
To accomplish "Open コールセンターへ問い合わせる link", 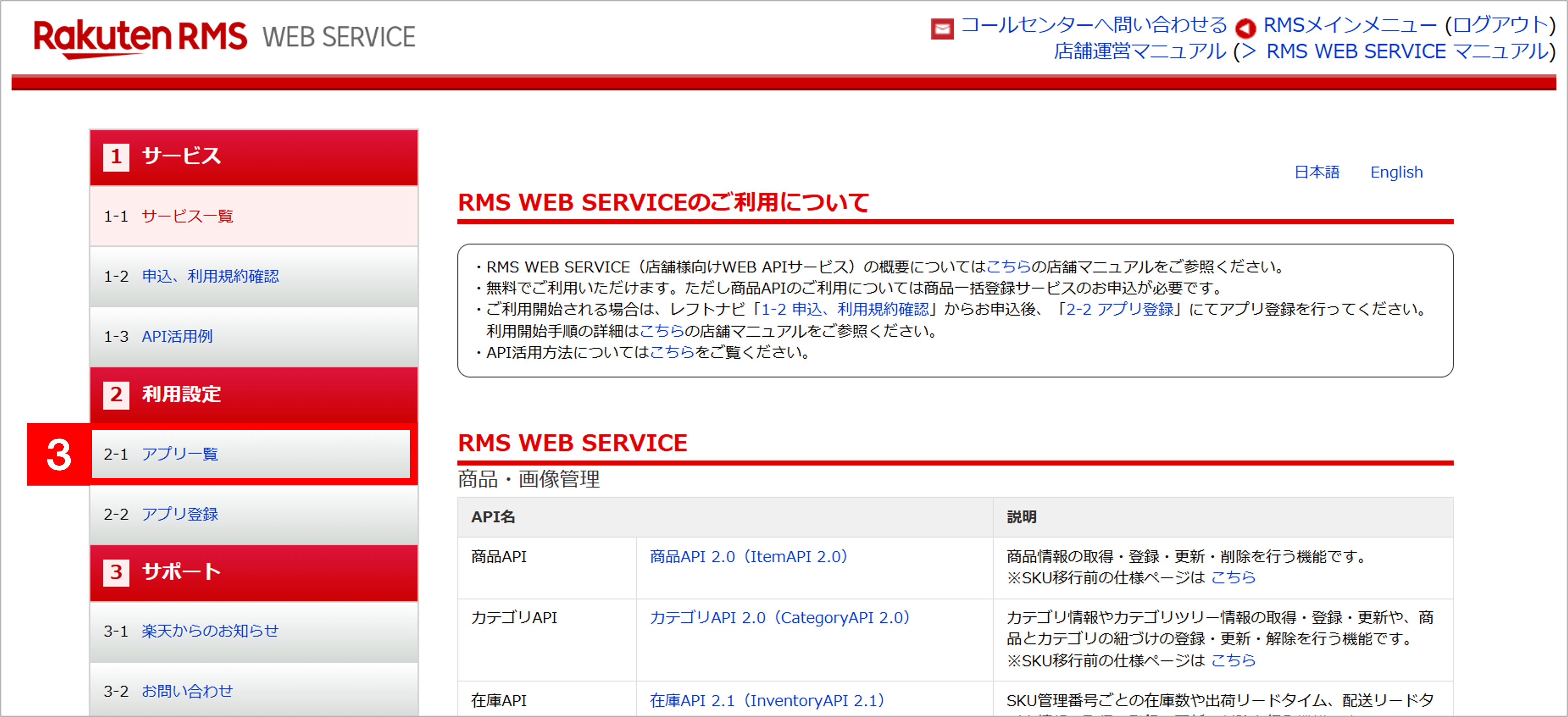I will click(1093, 26).
